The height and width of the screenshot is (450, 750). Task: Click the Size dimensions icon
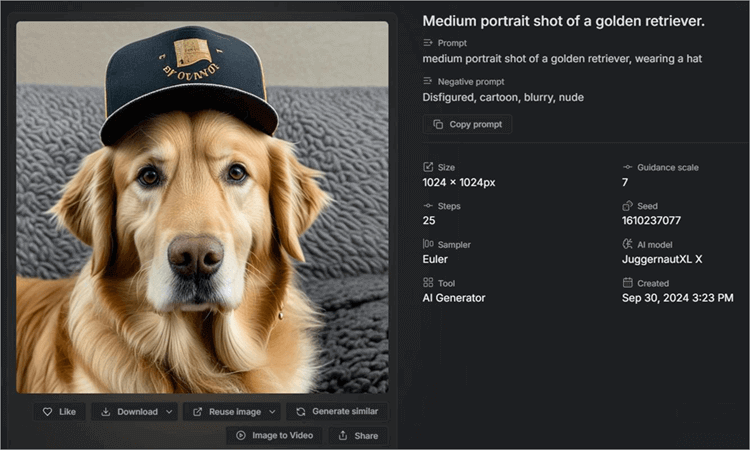click(x=428, y=167)
